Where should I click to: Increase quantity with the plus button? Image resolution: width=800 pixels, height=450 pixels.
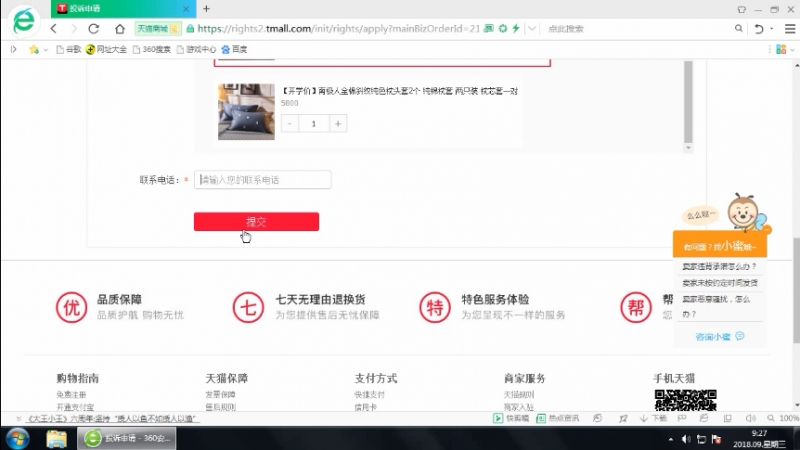point(338,123)
